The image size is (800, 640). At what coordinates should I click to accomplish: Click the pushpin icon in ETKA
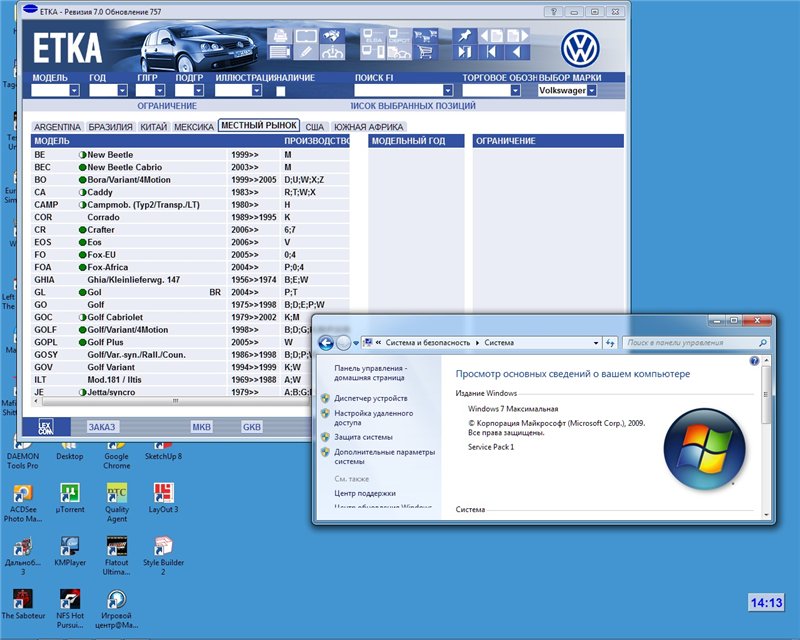(x=464, y=36)
